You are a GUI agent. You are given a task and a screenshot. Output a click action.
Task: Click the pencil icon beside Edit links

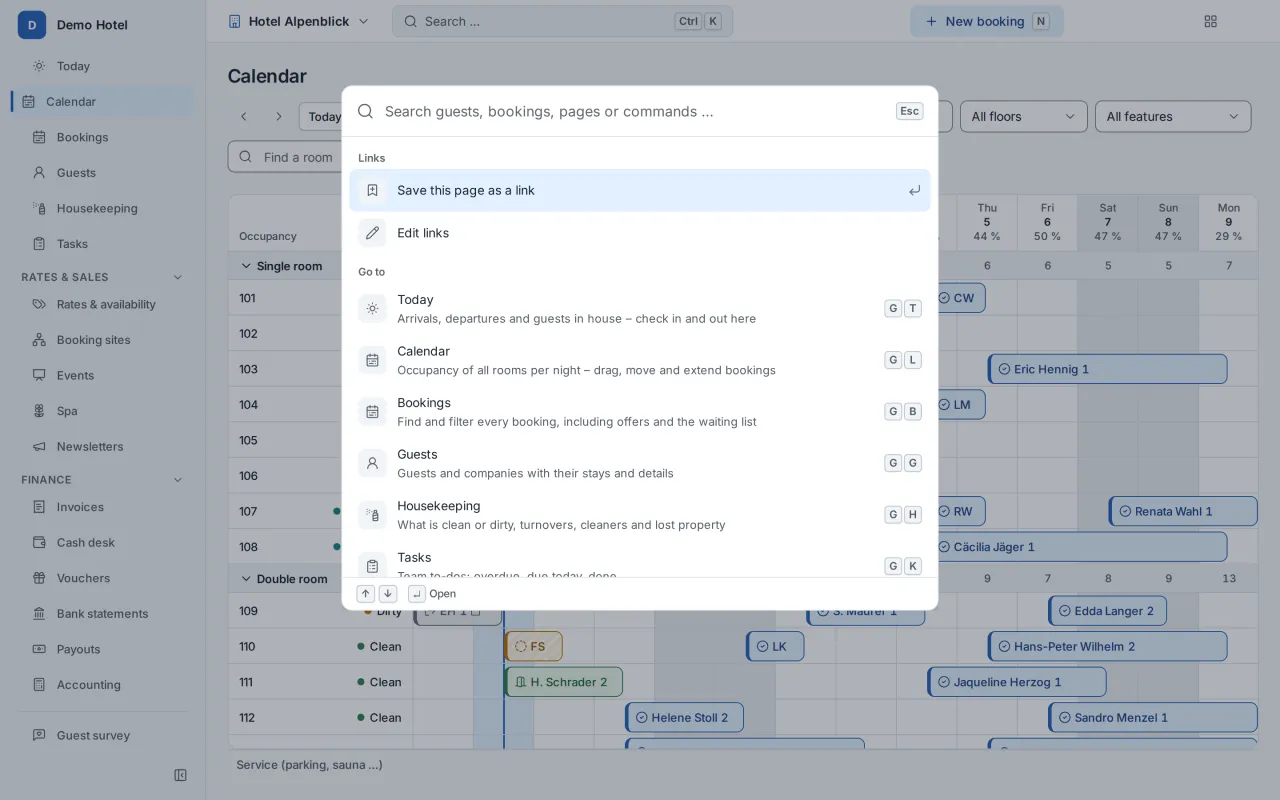pos(372,233)
